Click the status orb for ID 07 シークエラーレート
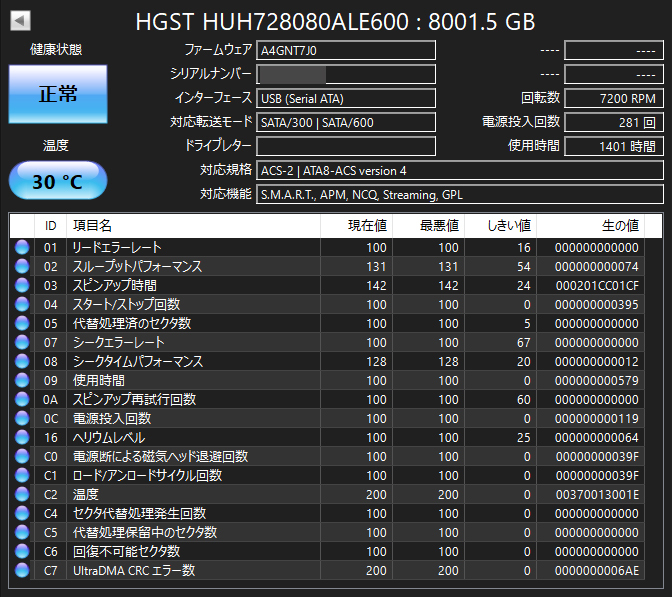The height and width of the screenshot is (597, 672). click(22, 342)
